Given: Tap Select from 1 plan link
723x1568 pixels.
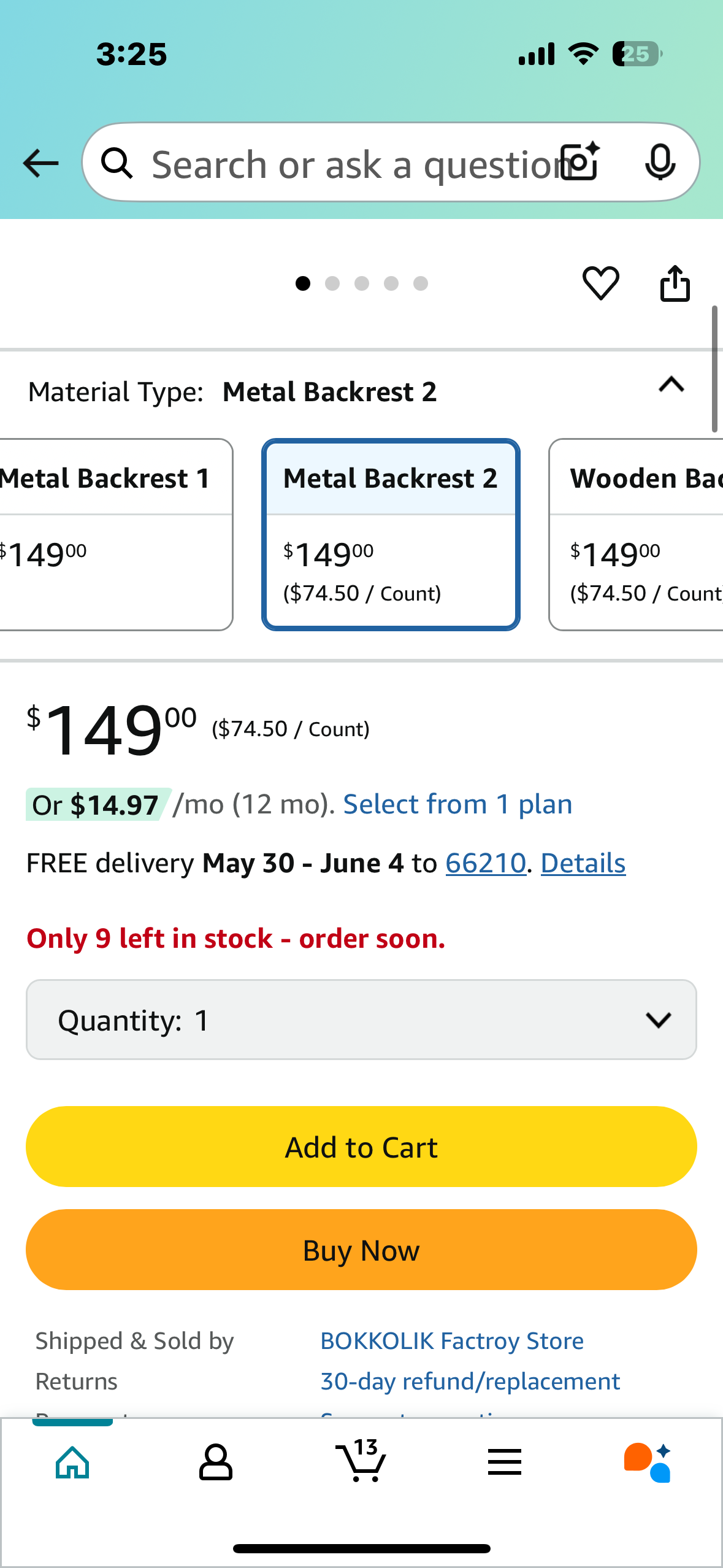Looking at the screenshot, I should point(457,804).
